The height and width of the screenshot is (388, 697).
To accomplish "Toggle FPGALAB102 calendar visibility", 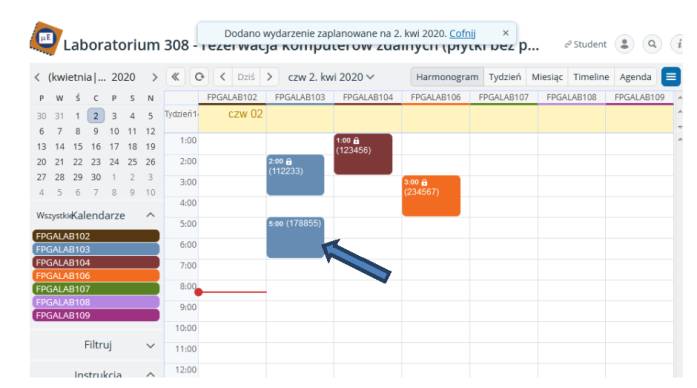I will tap(96, 236).
